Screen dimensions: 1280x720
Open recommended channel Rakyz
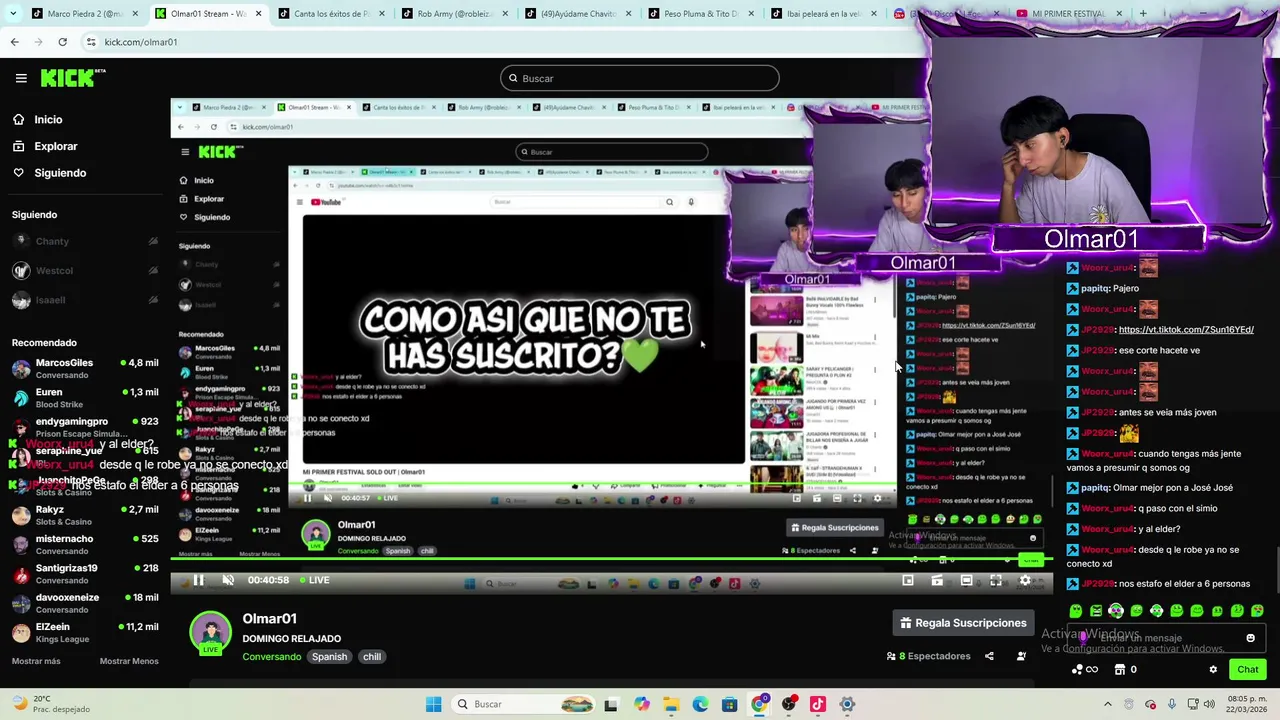85,515
